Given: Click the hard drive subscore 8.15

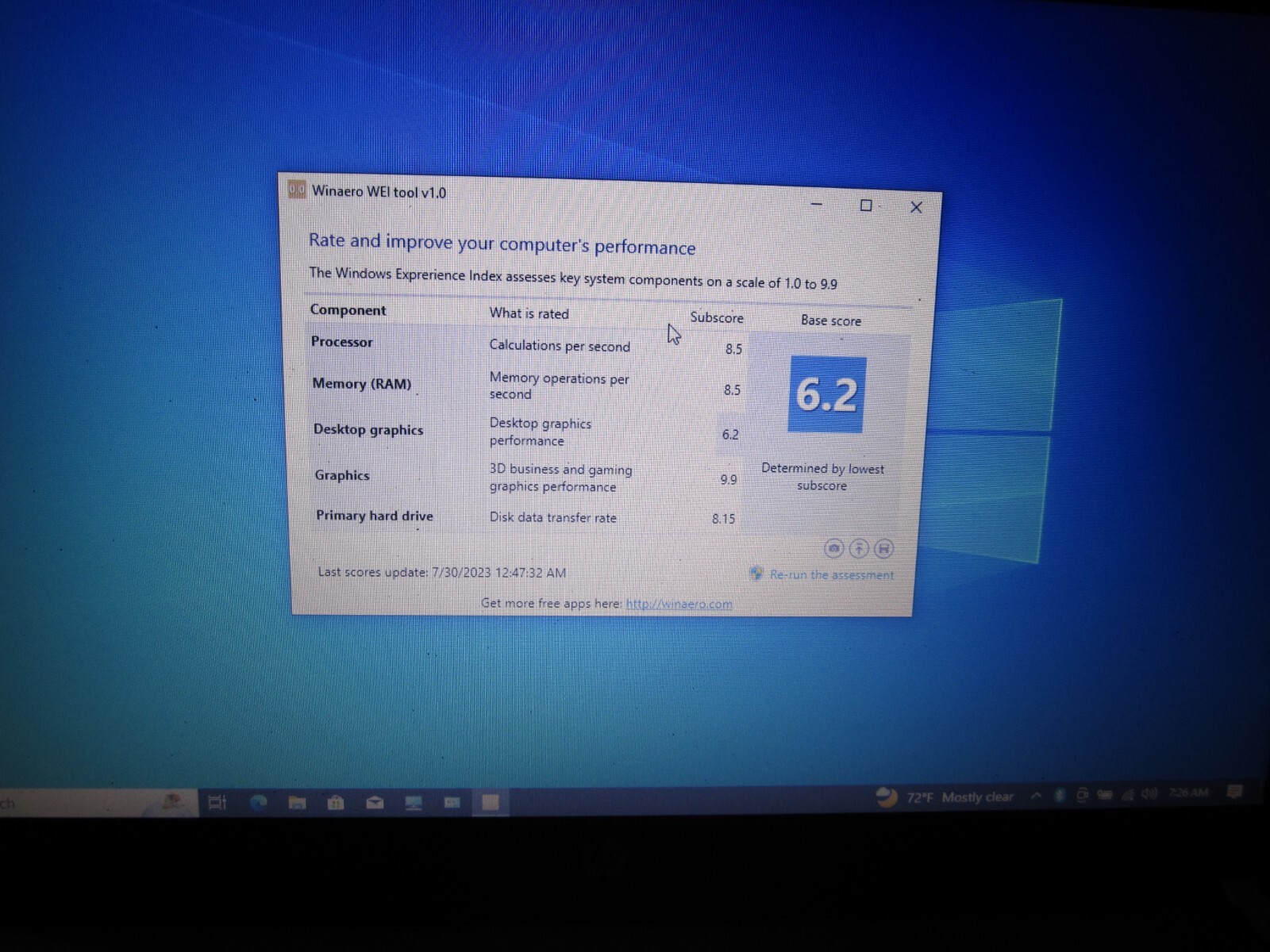Looking at the screenshot, I should pos(723,519).
